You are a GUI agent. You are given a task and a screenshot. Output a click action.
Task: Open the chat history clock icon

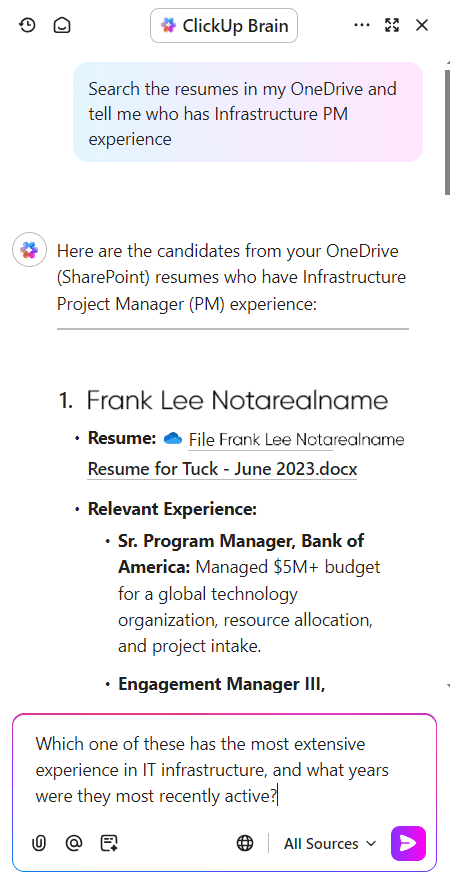point(27,26)
